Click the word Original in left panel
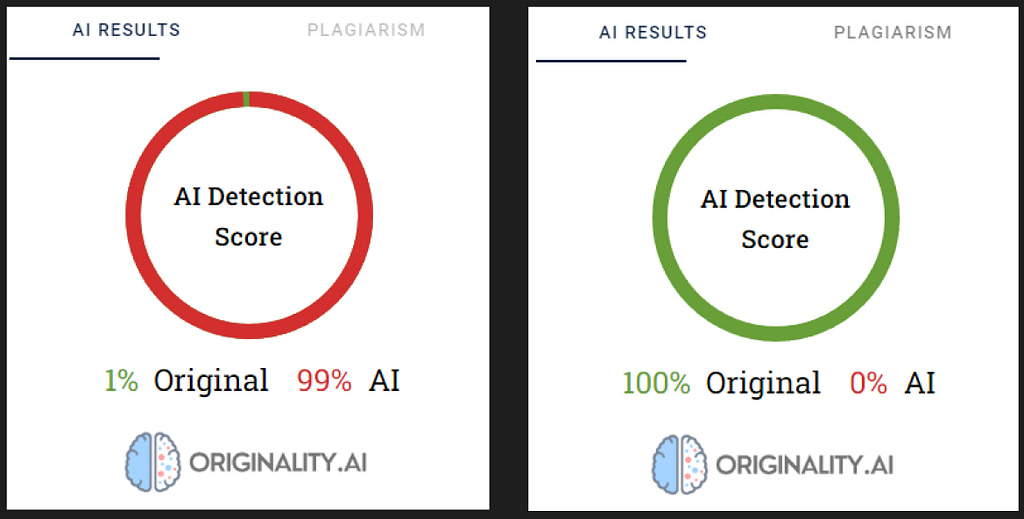 tap(211, 382)
